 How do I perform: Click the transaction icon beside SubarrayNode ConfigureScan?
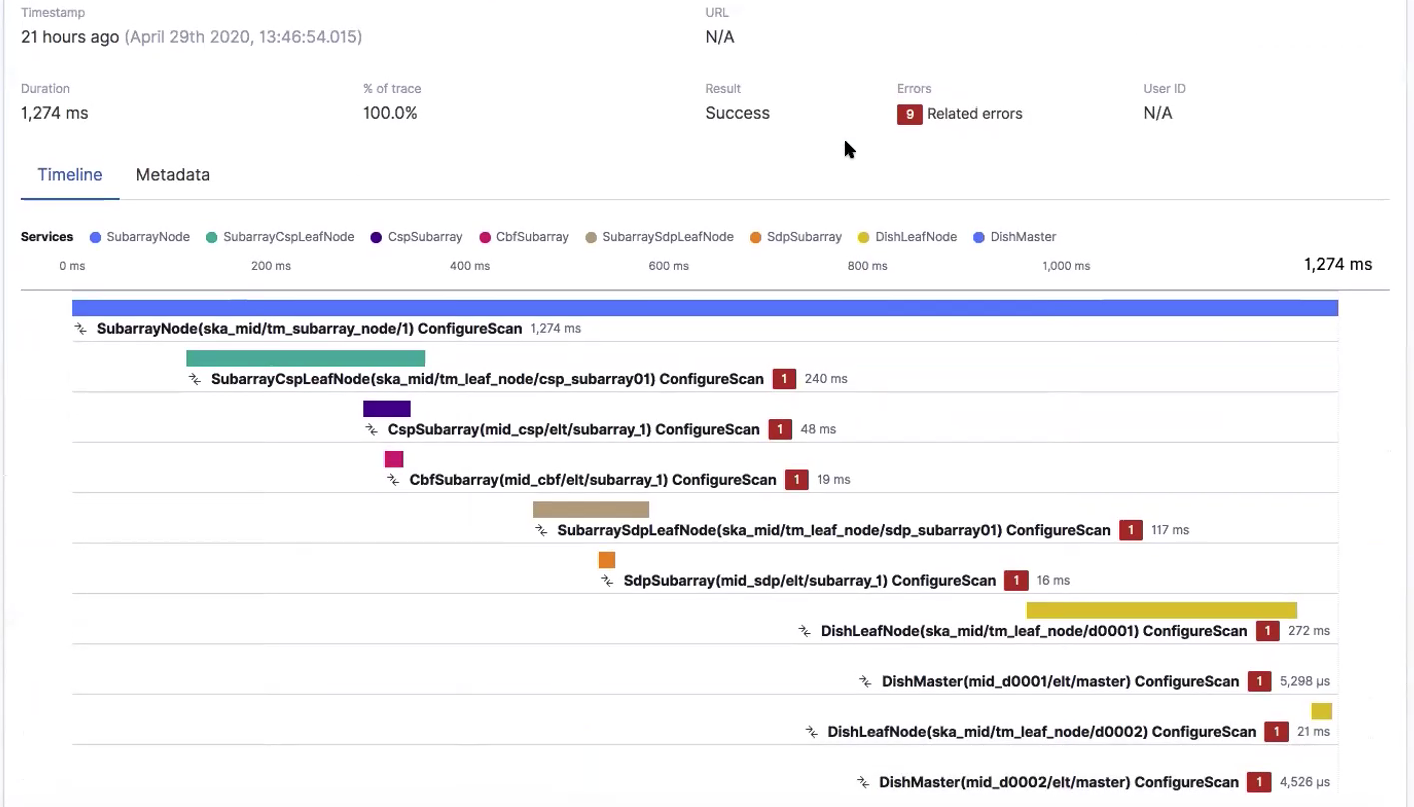[x=81, y=329]
